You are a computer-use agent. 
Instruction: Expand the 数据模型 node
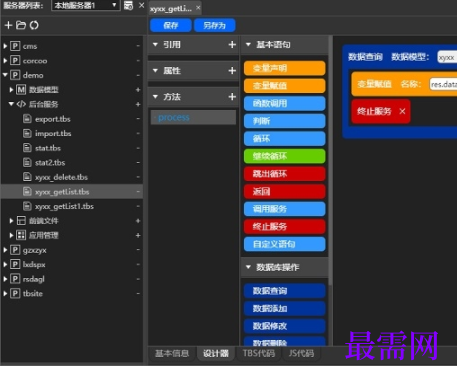(x=11, y=90)
